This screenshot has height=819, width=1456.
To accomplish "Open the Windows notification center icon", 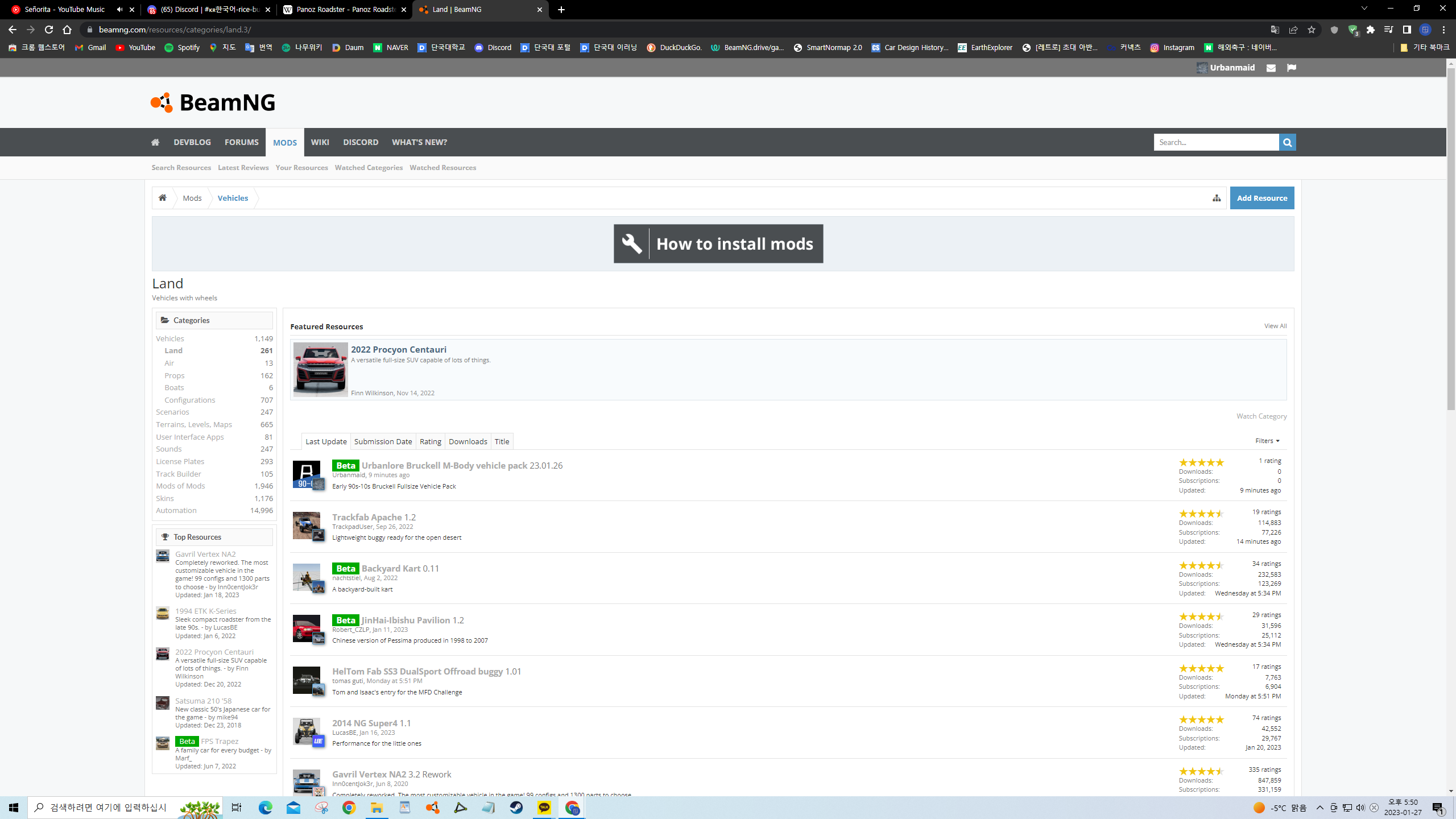I will (1439, 808).
